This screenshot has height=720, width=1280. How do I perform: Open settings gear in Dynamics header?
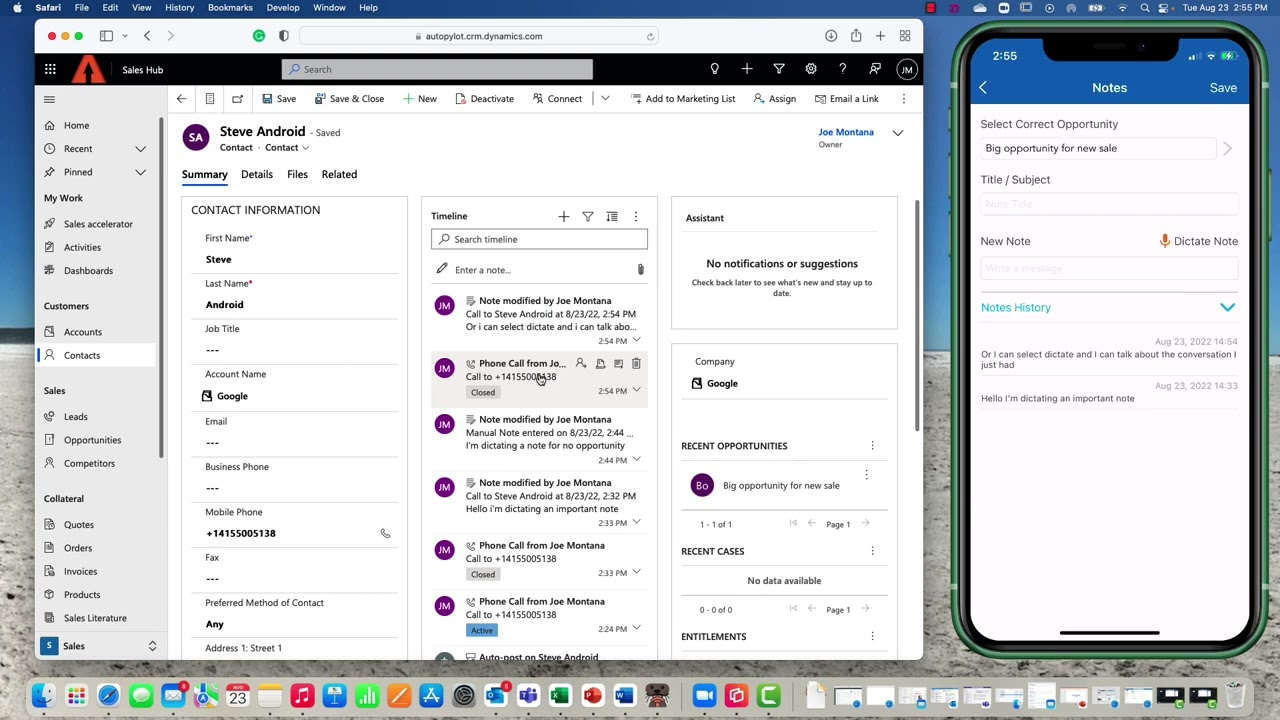click(811, 69)
